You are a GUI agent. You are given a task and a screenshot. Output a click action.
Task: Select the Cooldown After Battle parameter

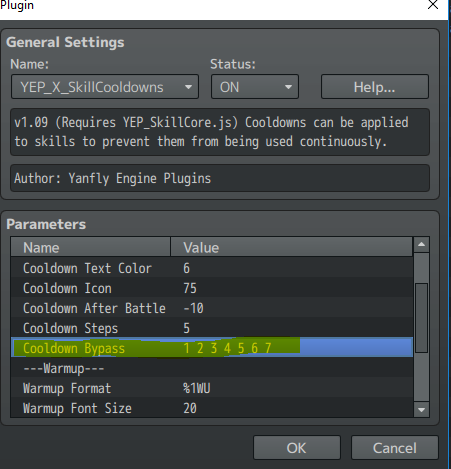pyautogui.click(x=212, y=308)
